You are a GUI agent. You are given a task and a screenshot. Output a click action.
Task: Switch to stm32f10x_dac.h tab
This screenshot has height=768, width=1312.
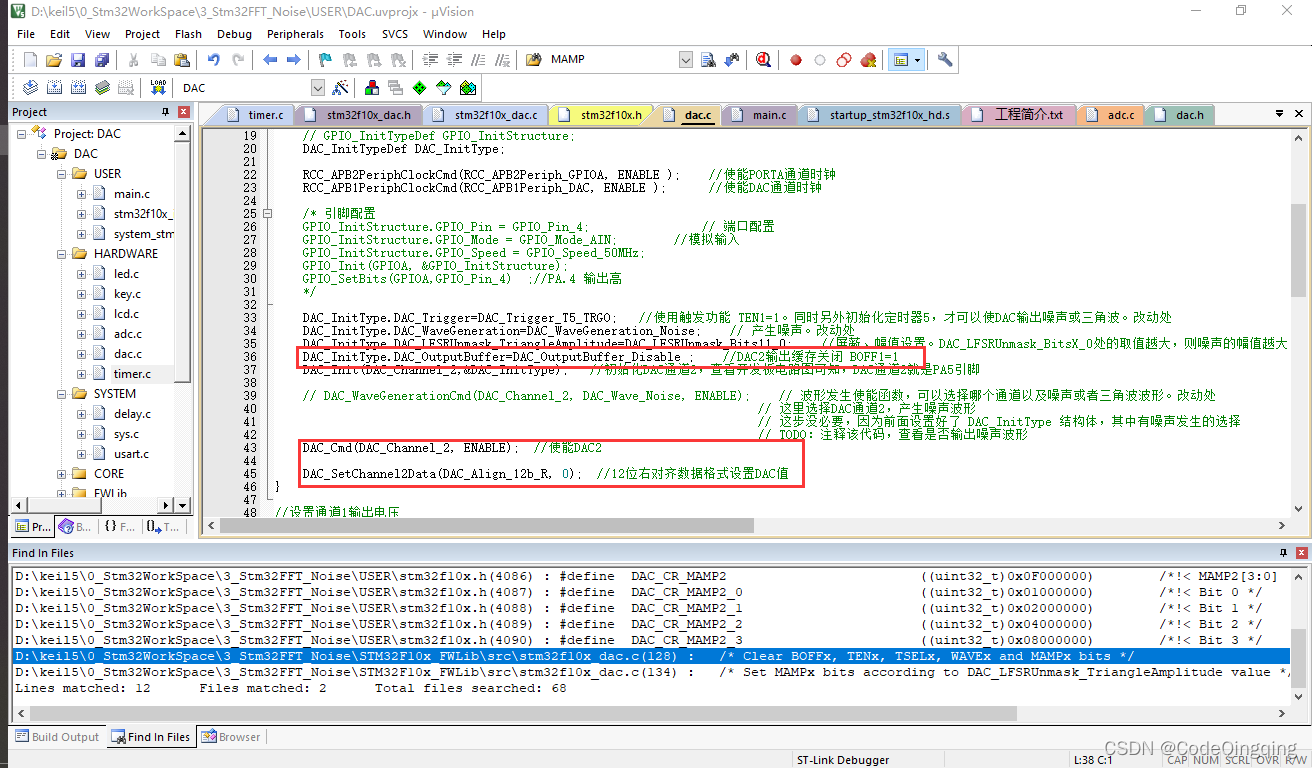(359, 115)
